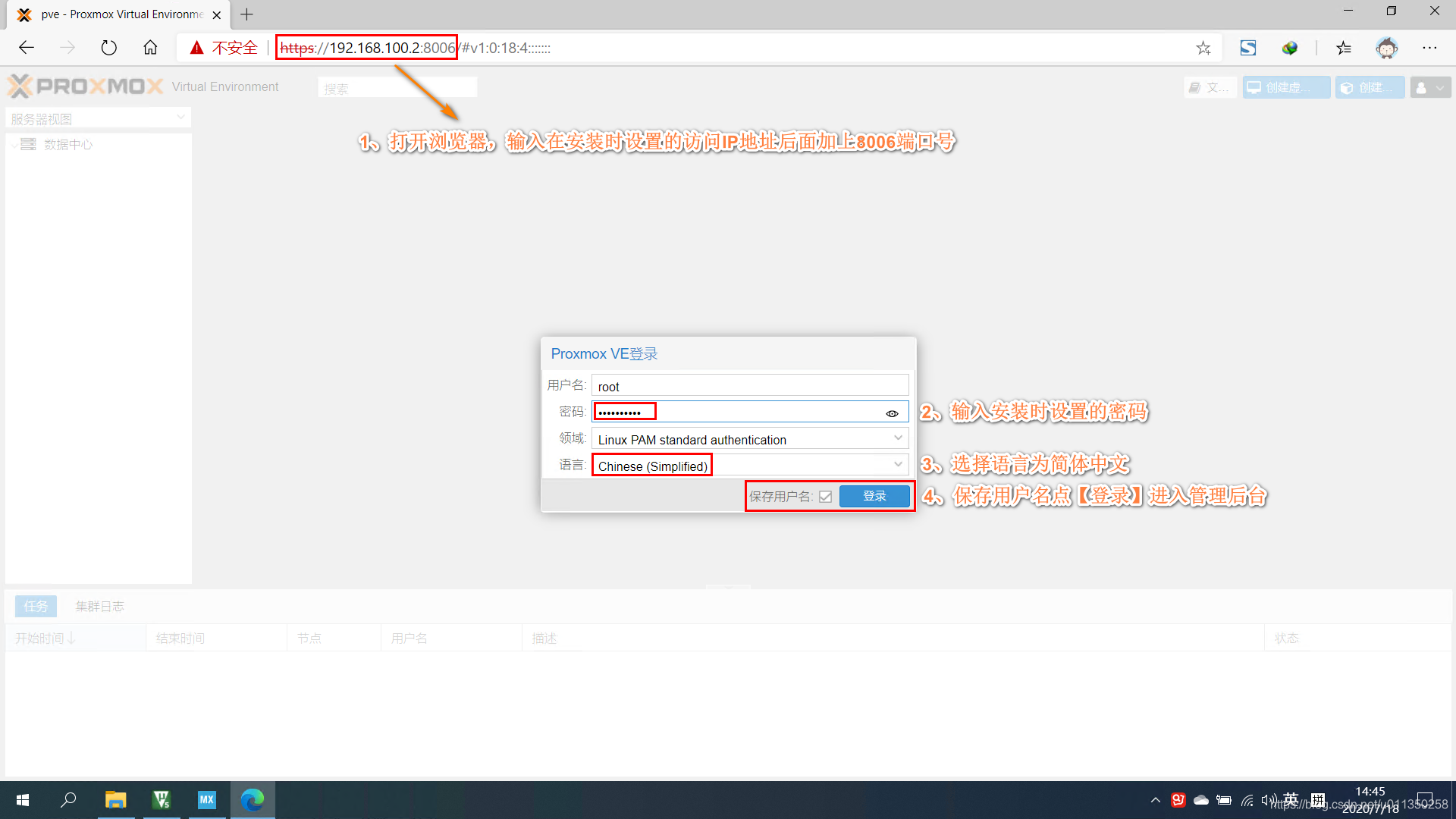Click the blue login button

point(874,496)
